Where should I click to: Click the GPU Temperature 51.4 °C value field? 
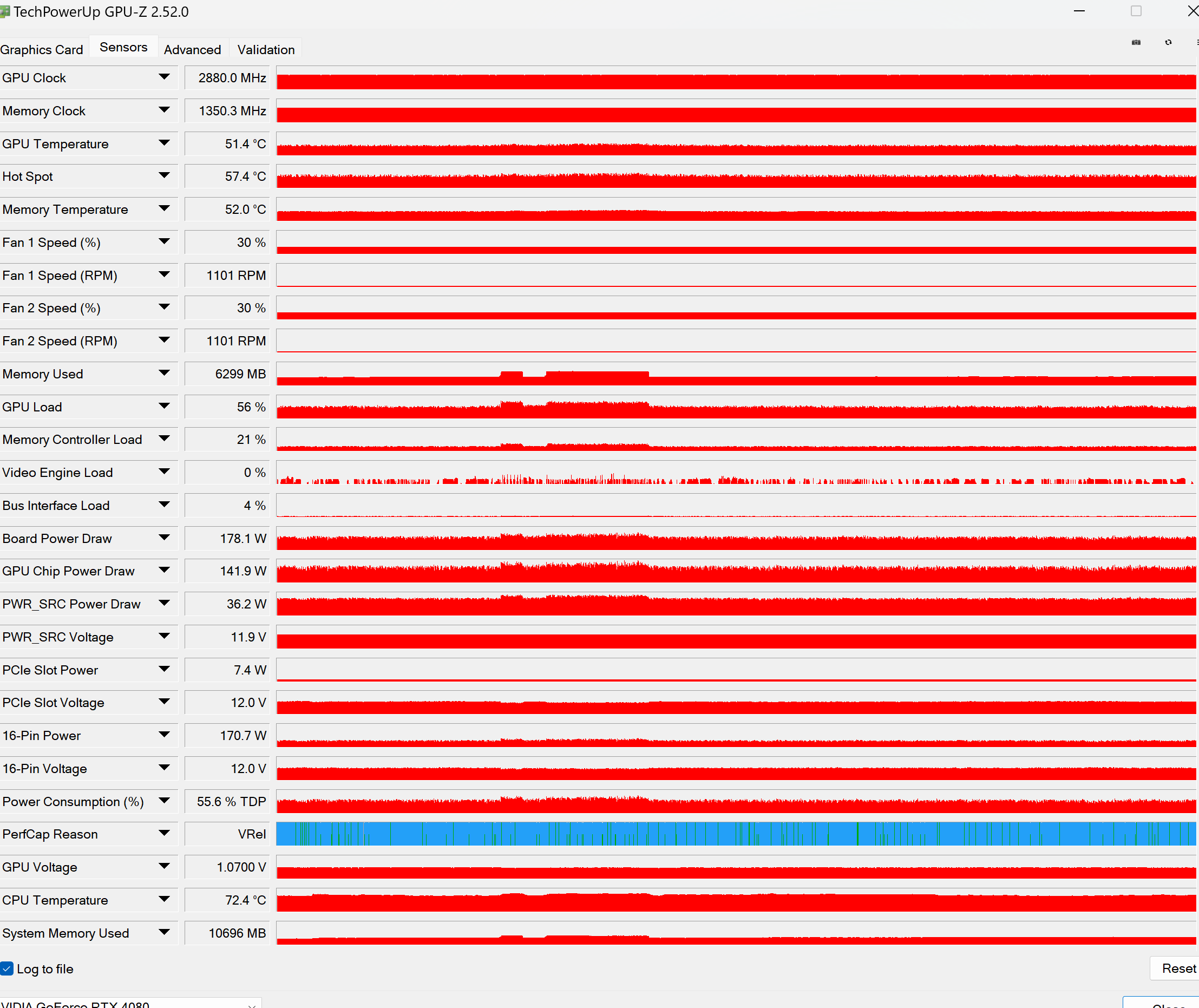click(x=227, y=143)
